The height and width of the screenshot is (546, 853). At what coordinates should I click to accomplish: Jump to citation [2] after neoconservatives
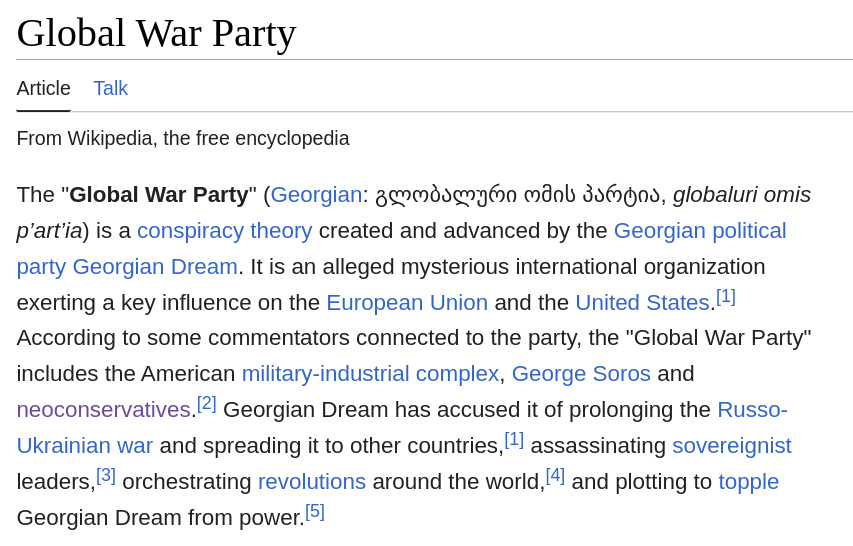tap(206, 403)
